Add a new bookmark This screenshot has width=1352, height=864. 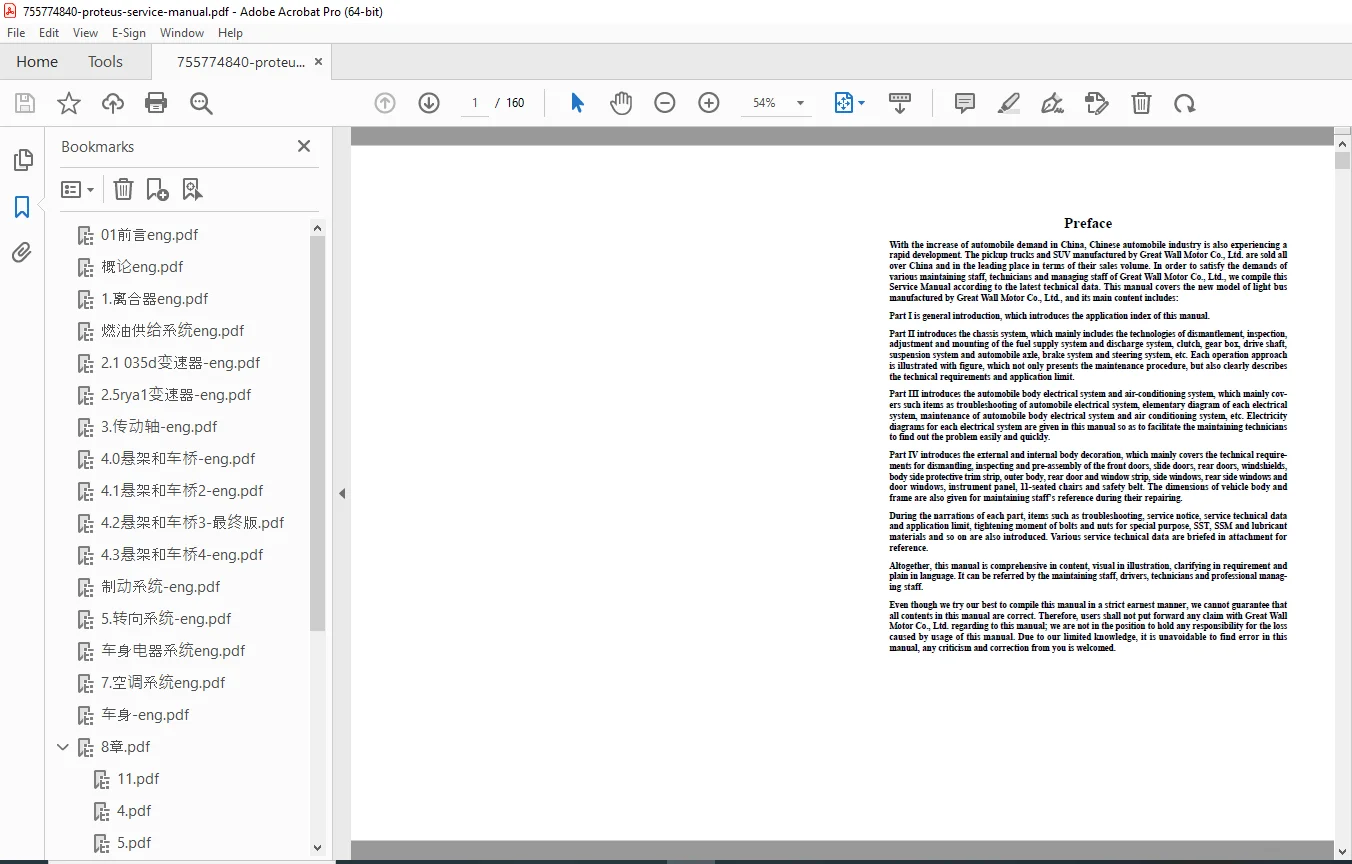tap(157, 189)
